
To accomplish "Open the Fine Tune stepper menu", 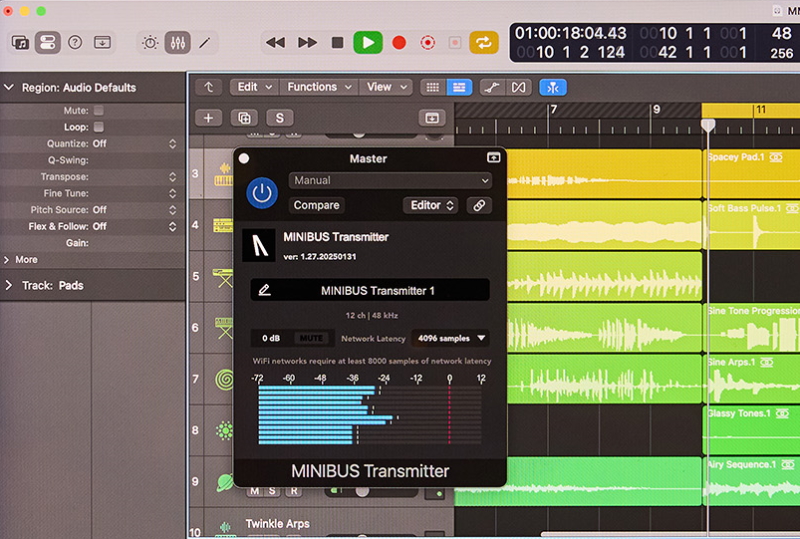I will pyautogui.click(x=172, y=193).
